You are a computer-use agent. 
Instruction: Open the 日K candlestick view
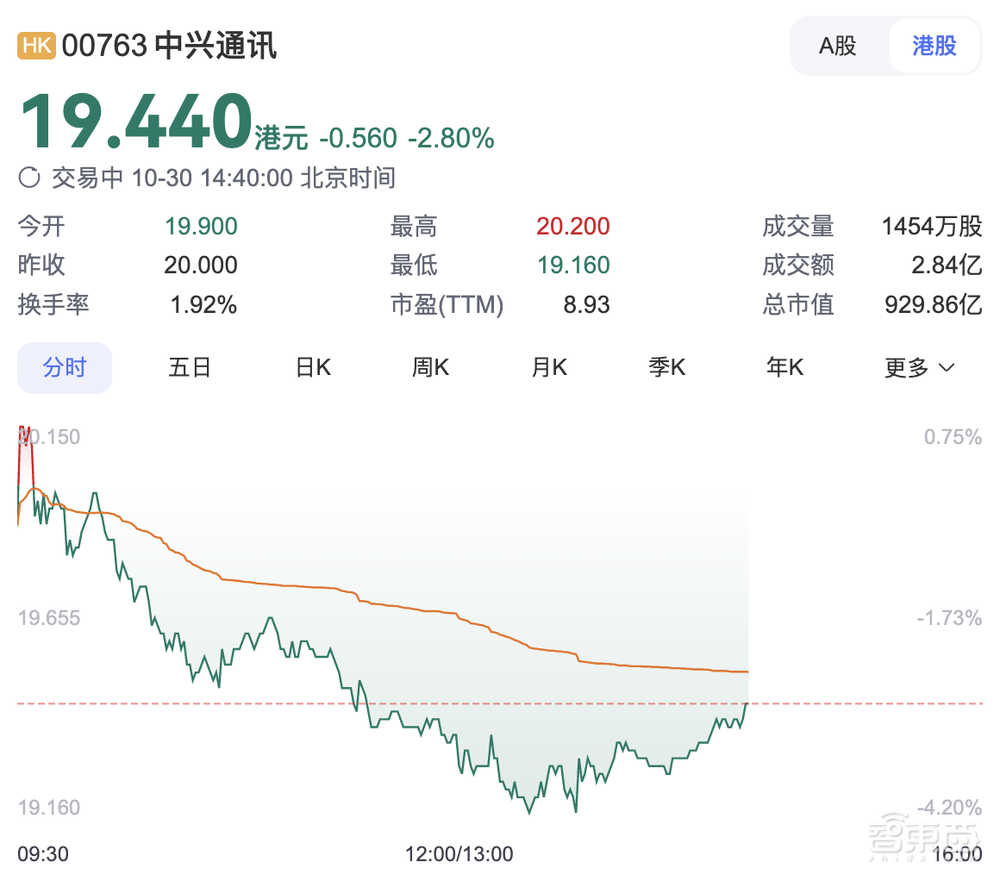312,367
